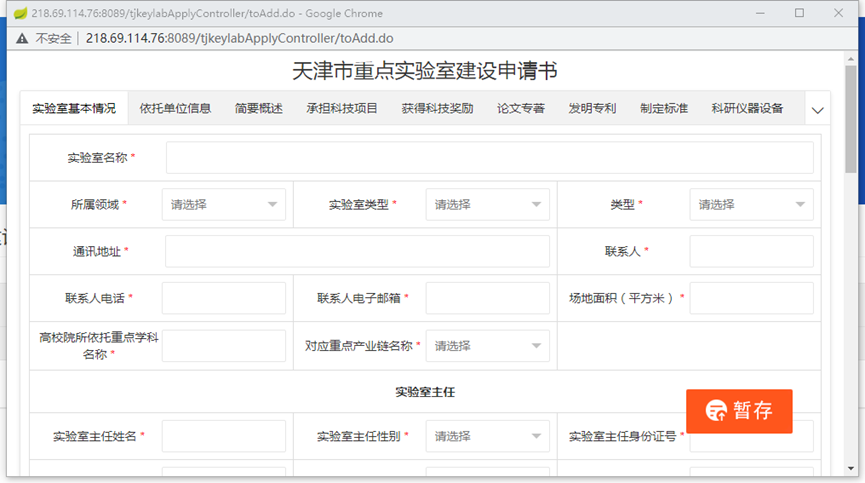Click the green leaf favicon in title bar
The height and width of the screenshot is (483, 865).
click(18, 13)
